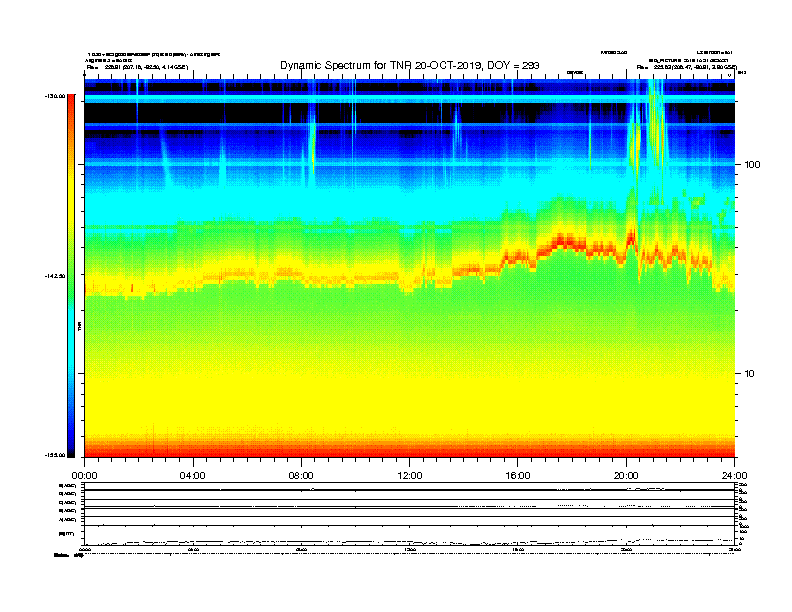Click the -142.50 color scale label
This screenshot has height=612, width=792.
(x=55, y=276)
